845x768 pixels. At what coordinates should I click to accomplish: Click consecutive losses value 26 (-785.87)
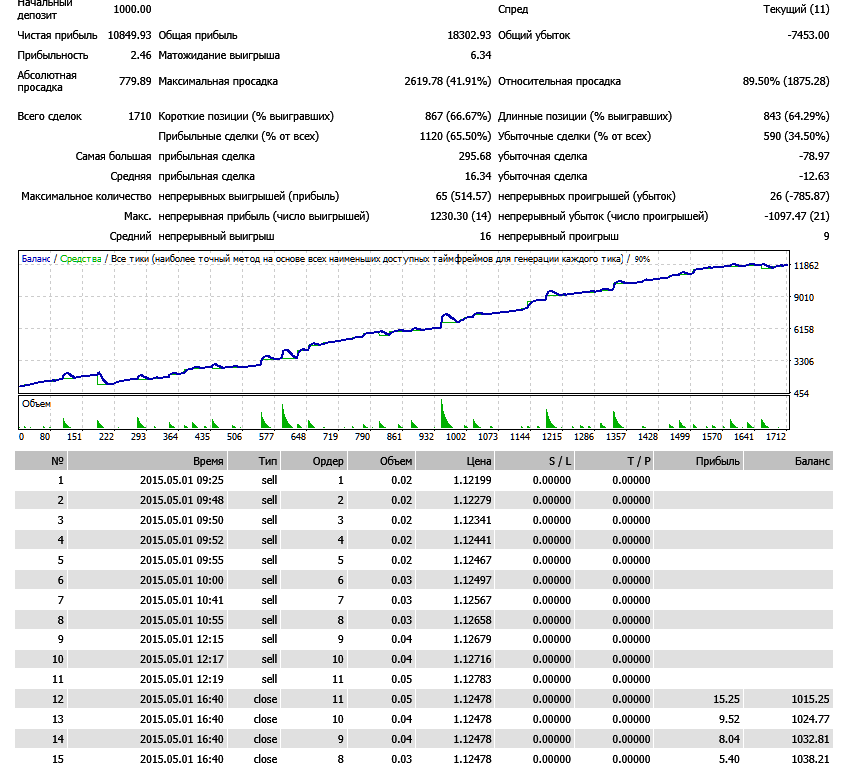[800, 196]
